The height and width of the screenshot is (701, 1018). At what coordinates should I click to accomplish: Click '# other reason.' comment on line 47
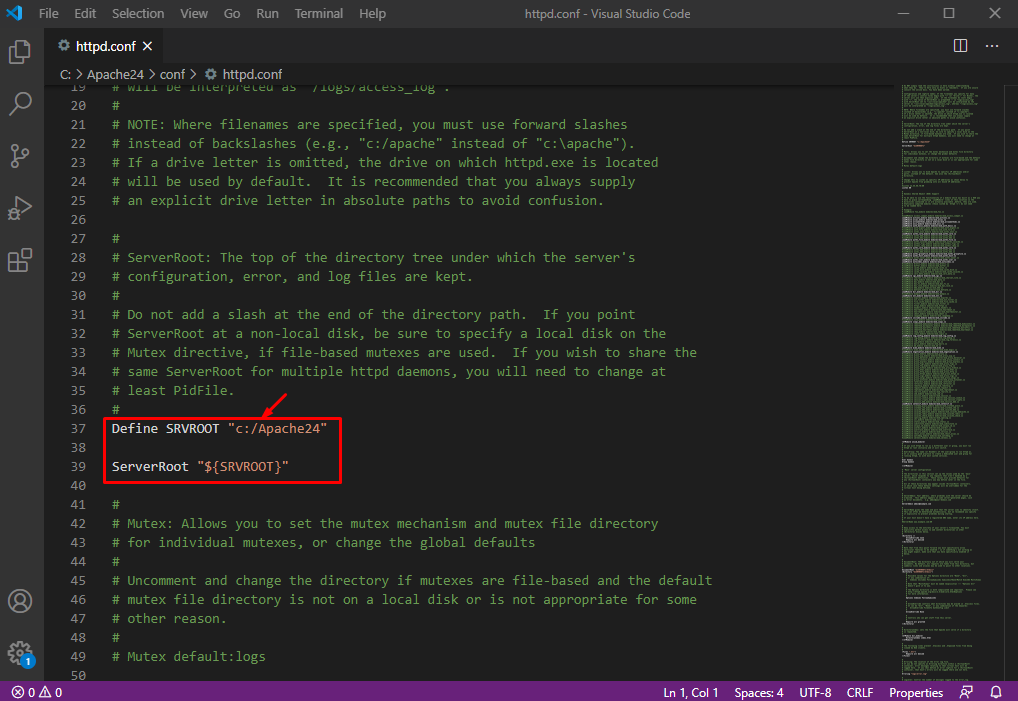point(169,619)
